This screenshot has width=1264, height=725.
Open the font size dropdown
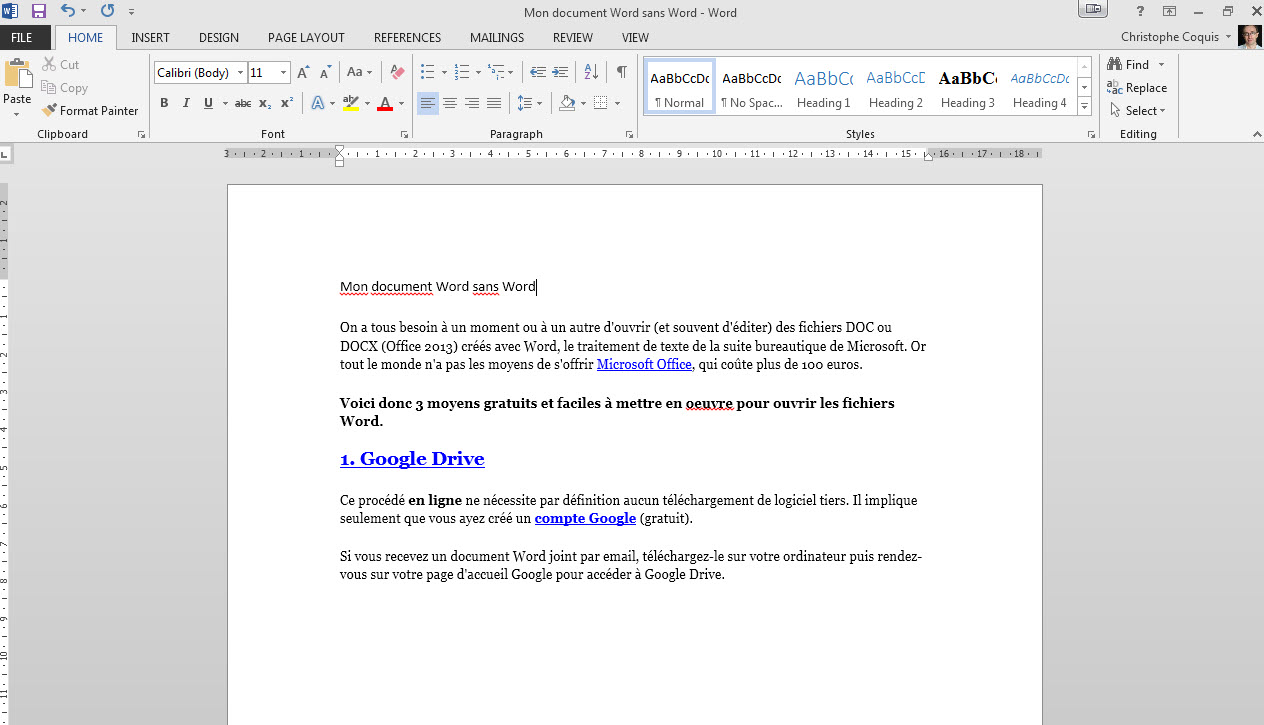click(284, 73)
